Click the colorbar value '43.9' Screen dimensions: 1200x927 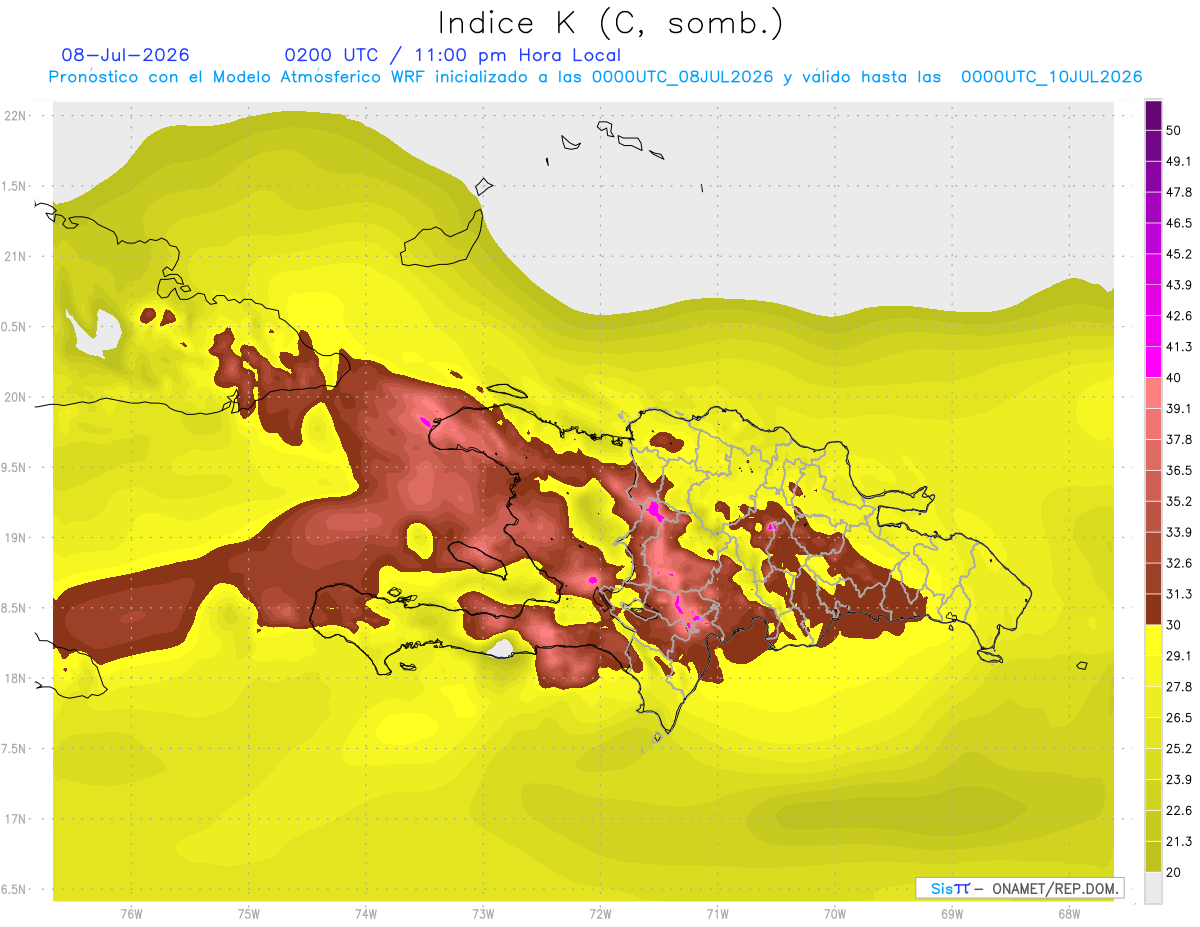coord(1179,285)
